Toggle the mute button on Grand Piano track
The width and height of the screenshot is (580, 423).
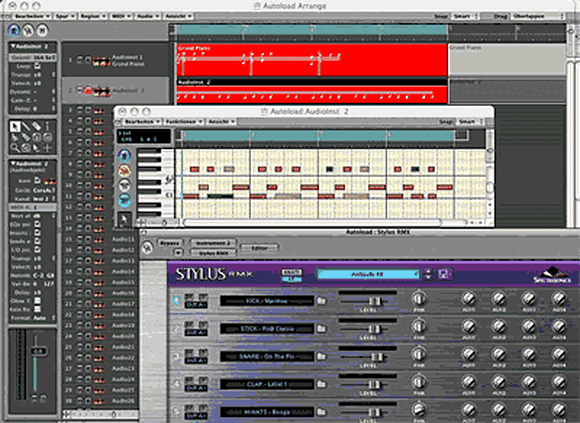click(x=80, y=60)
